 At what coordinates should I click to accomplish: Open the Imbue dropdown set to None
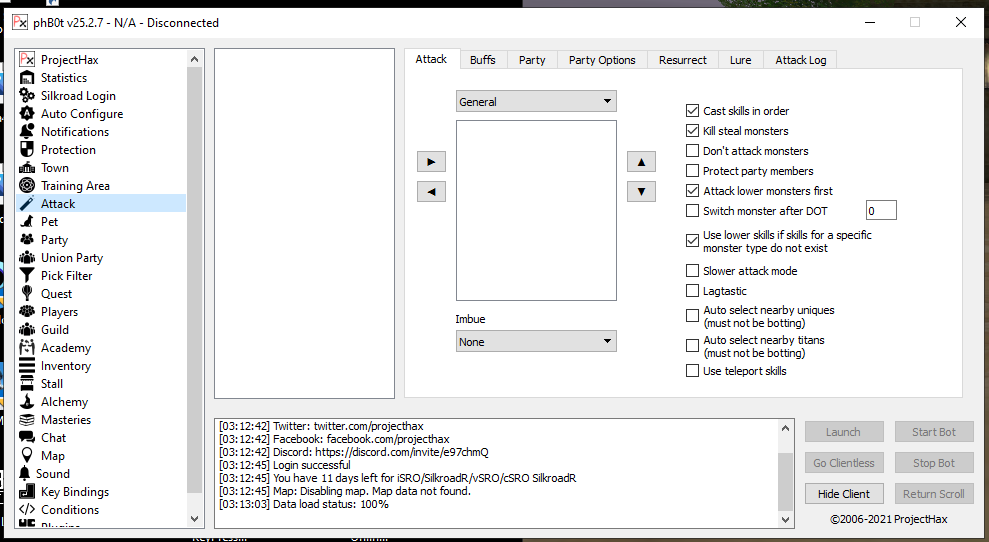536,342
